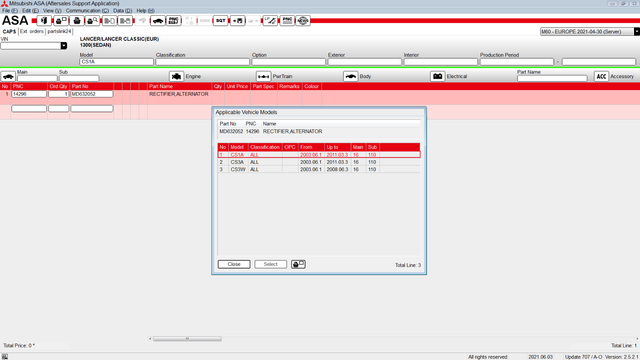This screenshot has width=640, height=360.
Task: Click the exit door toolbar icon
Action: pos(44,20)
